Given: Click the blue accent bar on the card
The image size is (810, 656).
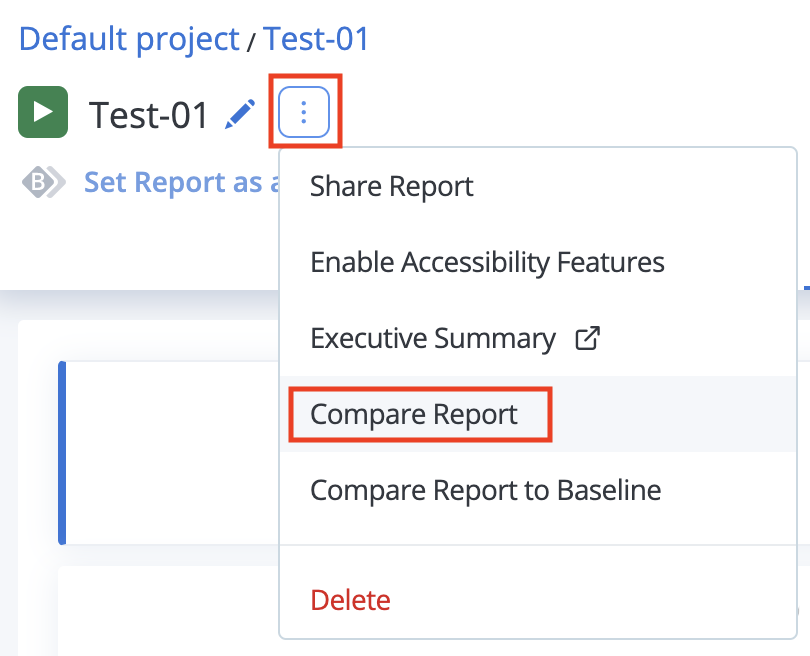Looking at the screenshot, I should coord(62,453).
